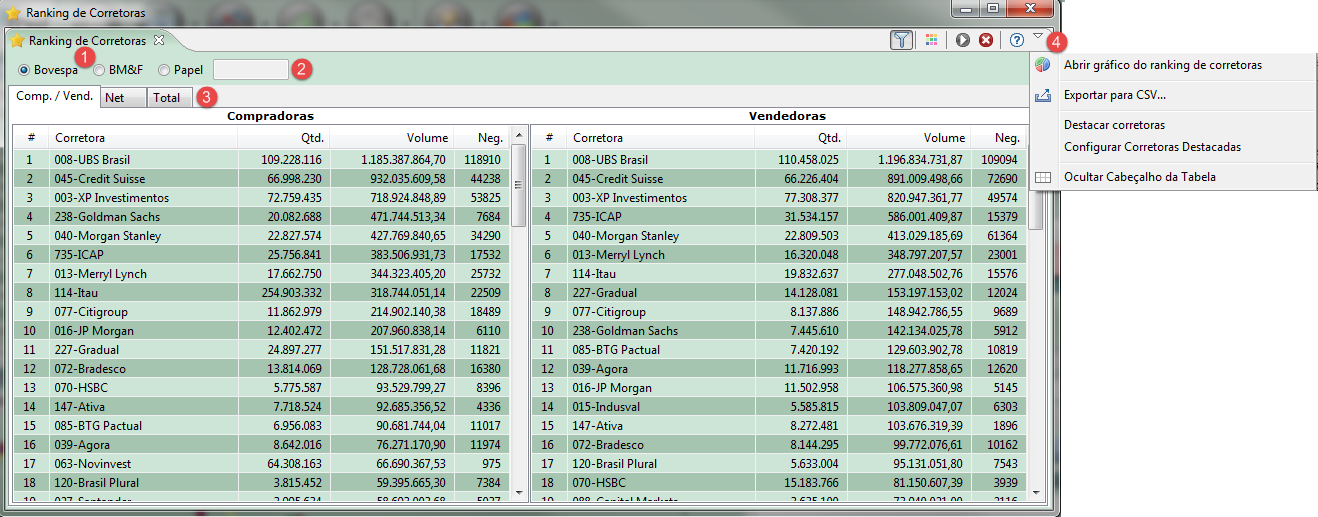The image size is (1318, 517).
Task: Click the star icon in window title bar
Action: pos(14,13)
